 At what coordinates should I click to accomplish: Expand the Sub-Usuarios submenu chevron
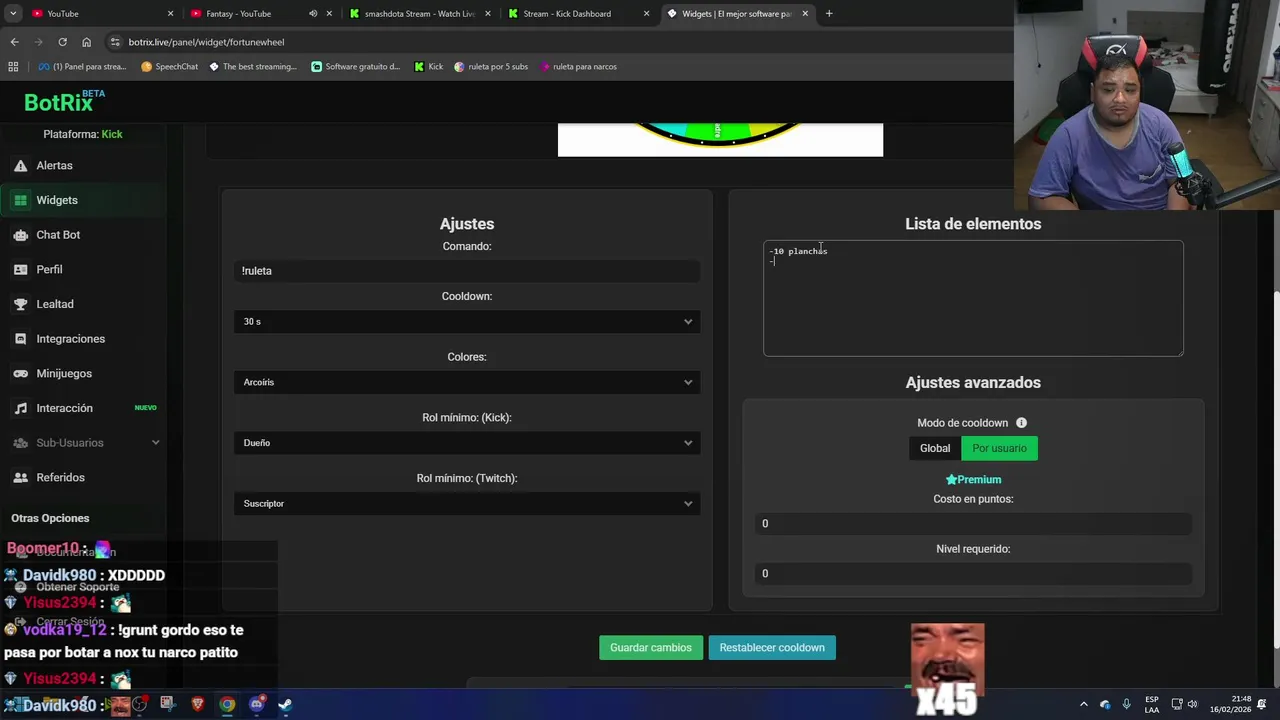click(155, 443)
